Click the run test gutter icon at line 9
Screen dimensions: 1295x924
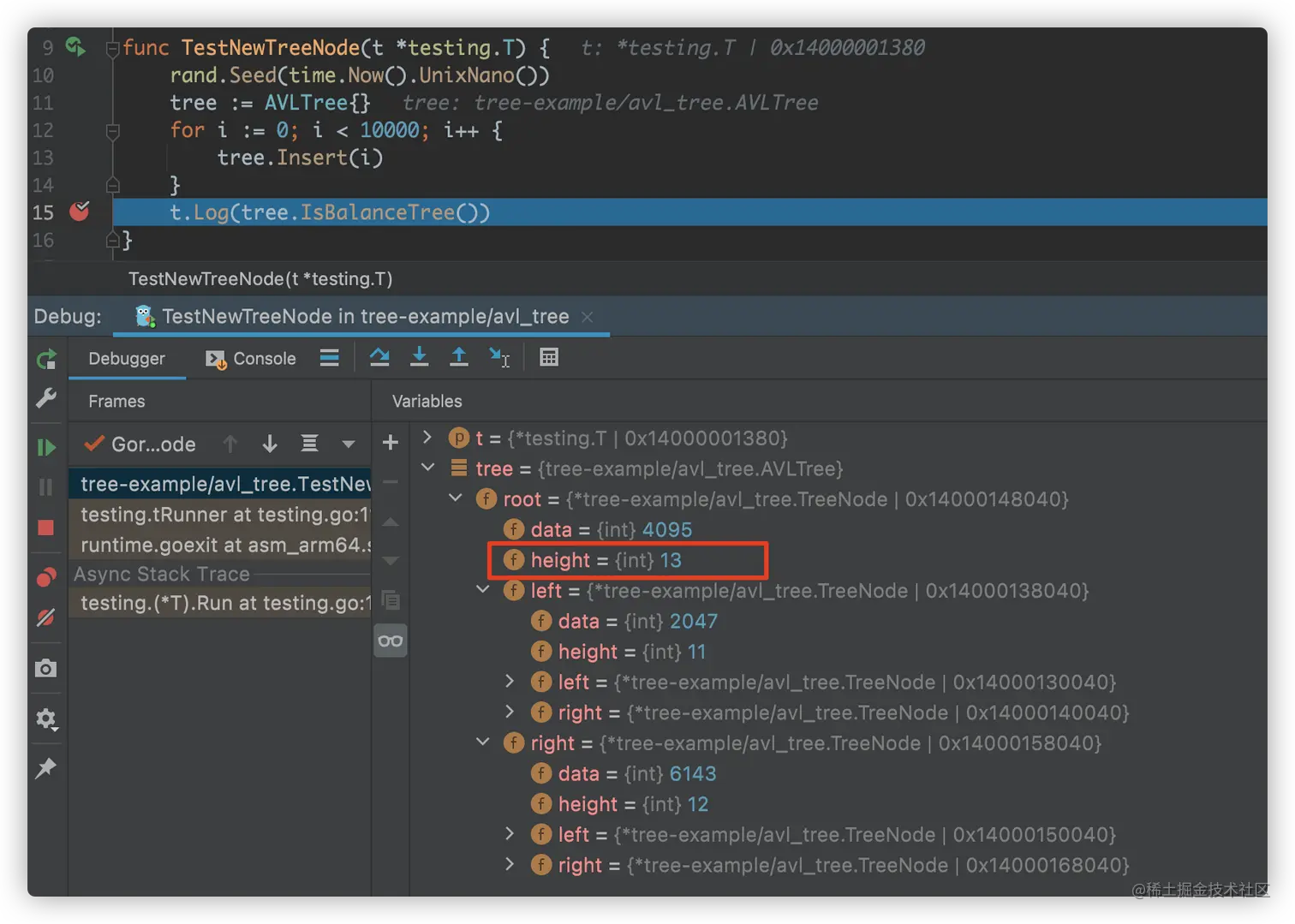(x=75, y=47)
